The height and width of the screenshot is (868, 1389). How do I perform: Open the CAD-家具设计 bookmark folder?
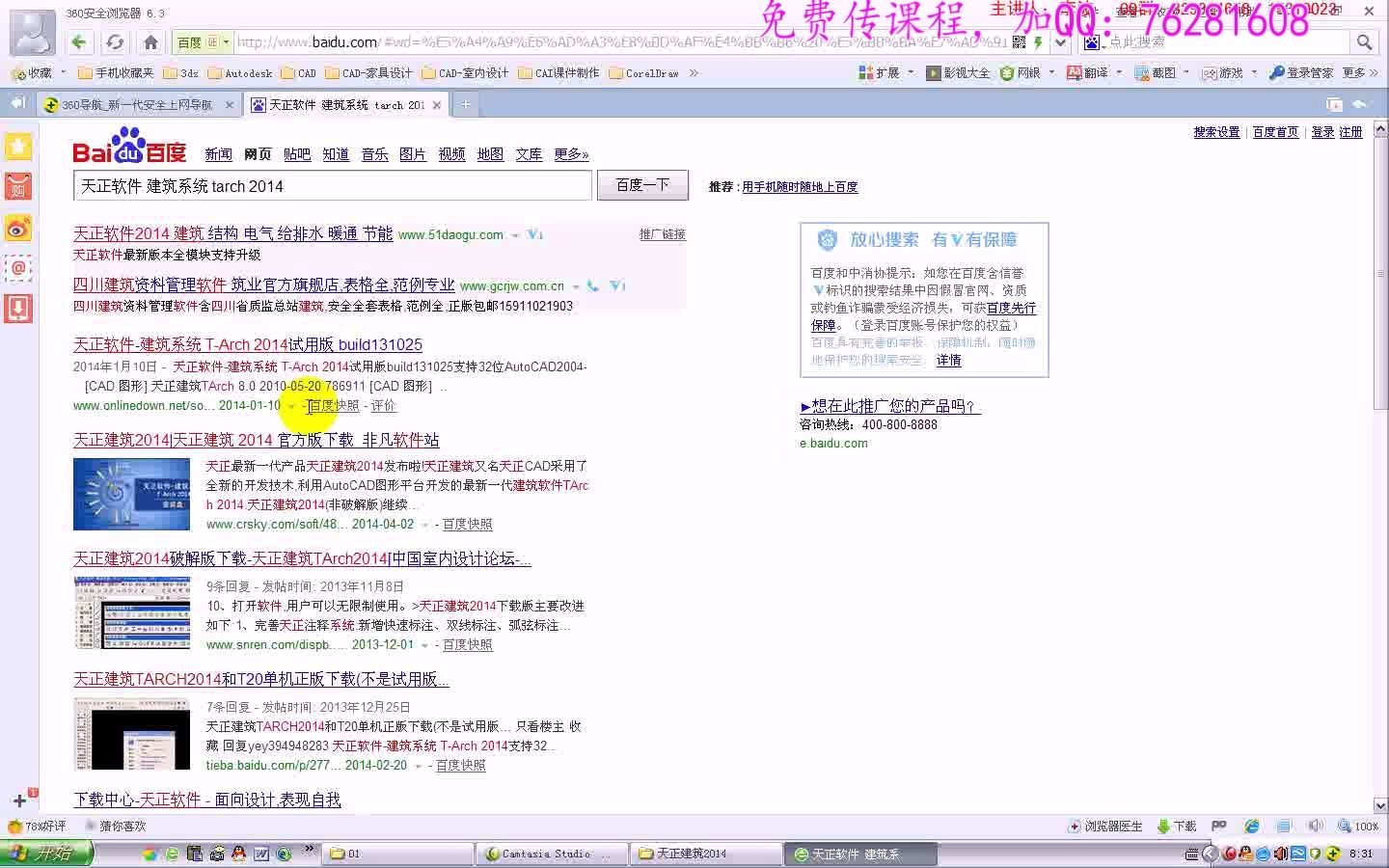368,72
